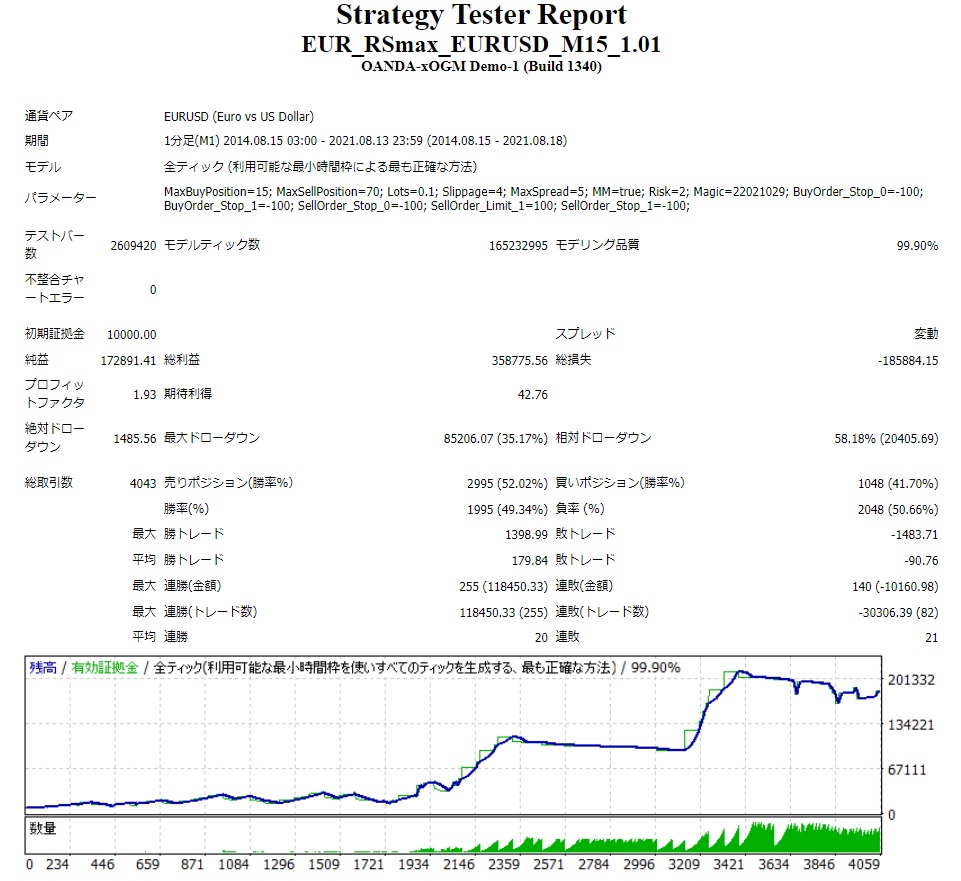Click the パラメーター label
Image resolution: width=961 pixels, height=881 pixels.
60,198
